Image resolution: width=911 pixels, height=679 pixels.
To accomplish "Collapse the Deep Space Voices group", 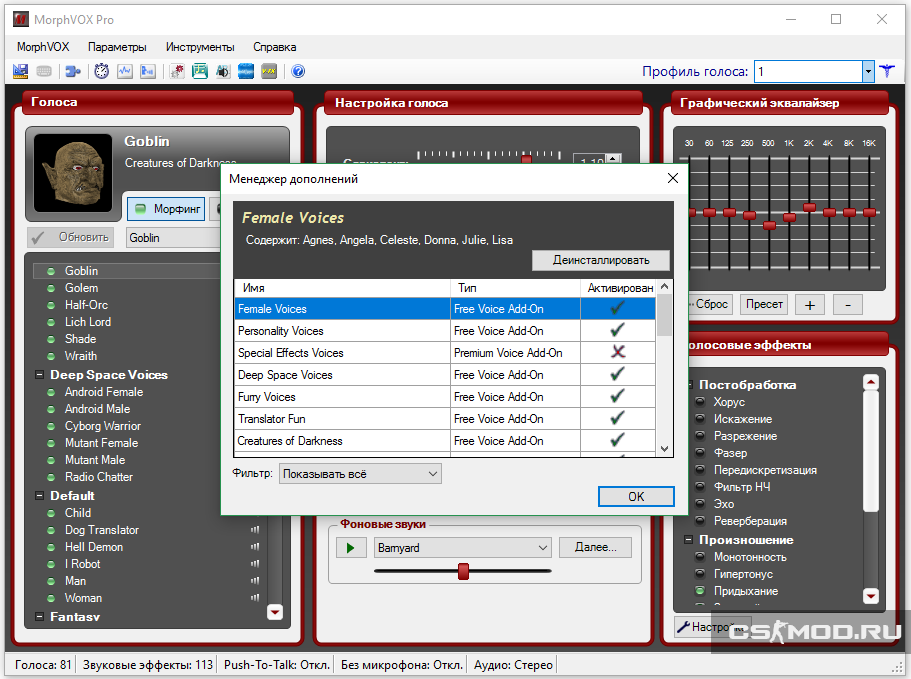I will [x=40, y=375].
